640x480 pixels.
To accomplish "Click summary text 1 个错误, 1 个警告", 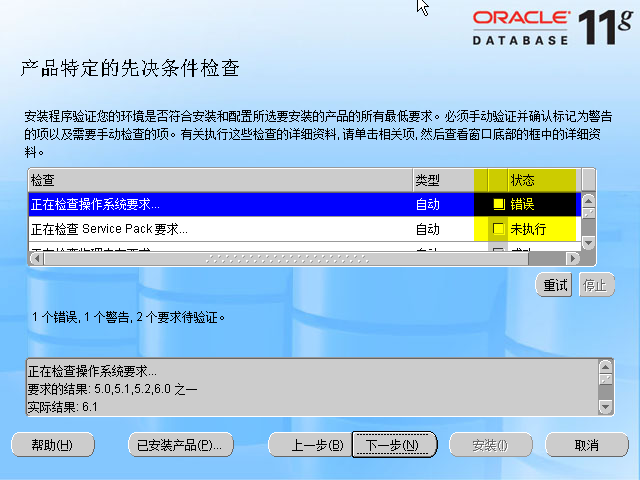I will tap(81, 317).
